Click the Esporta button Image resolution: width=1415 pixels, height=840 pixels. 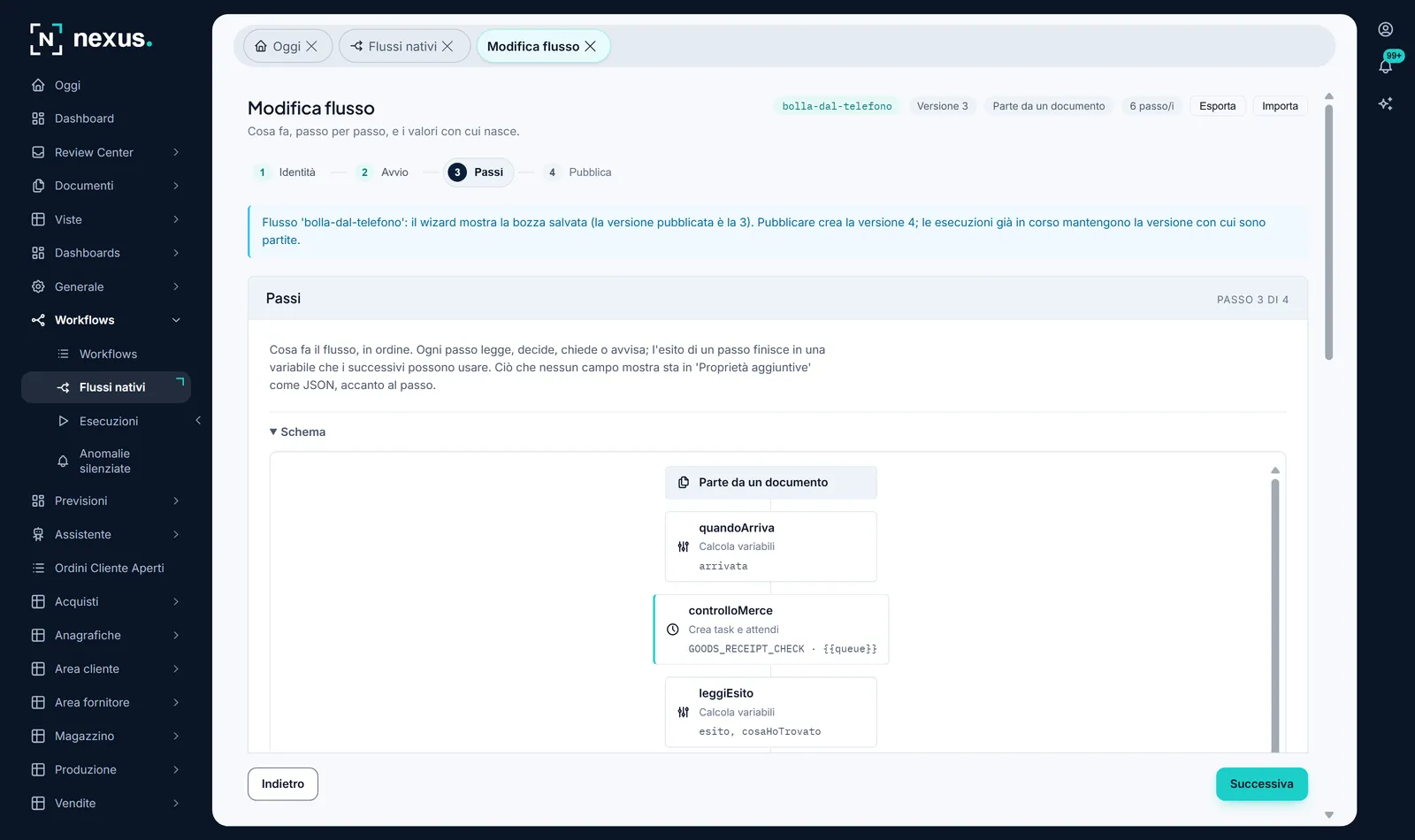click(x=1218, y=106)
